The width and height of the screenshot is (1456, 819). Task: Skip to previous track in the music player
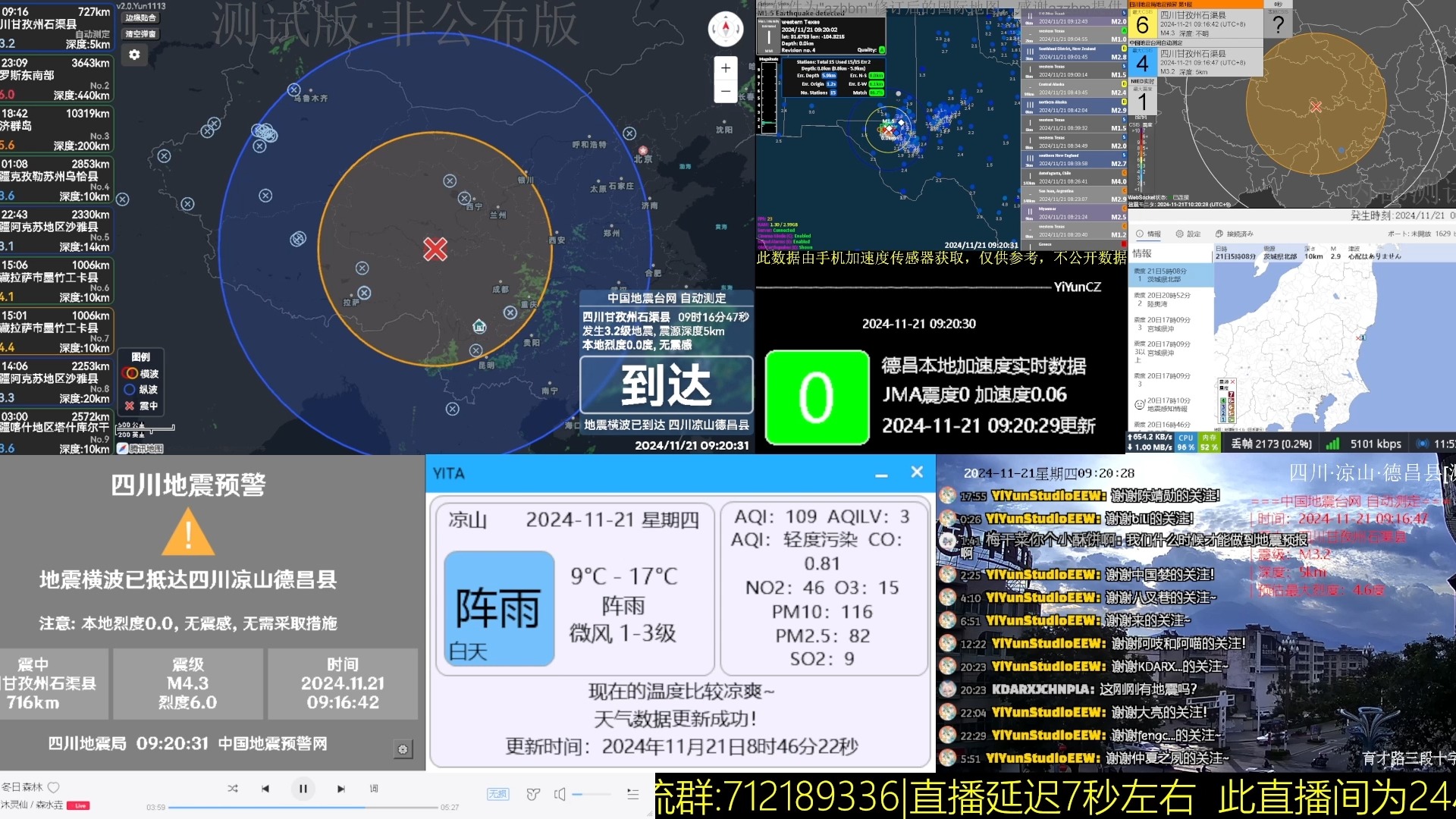coord(265,789)
